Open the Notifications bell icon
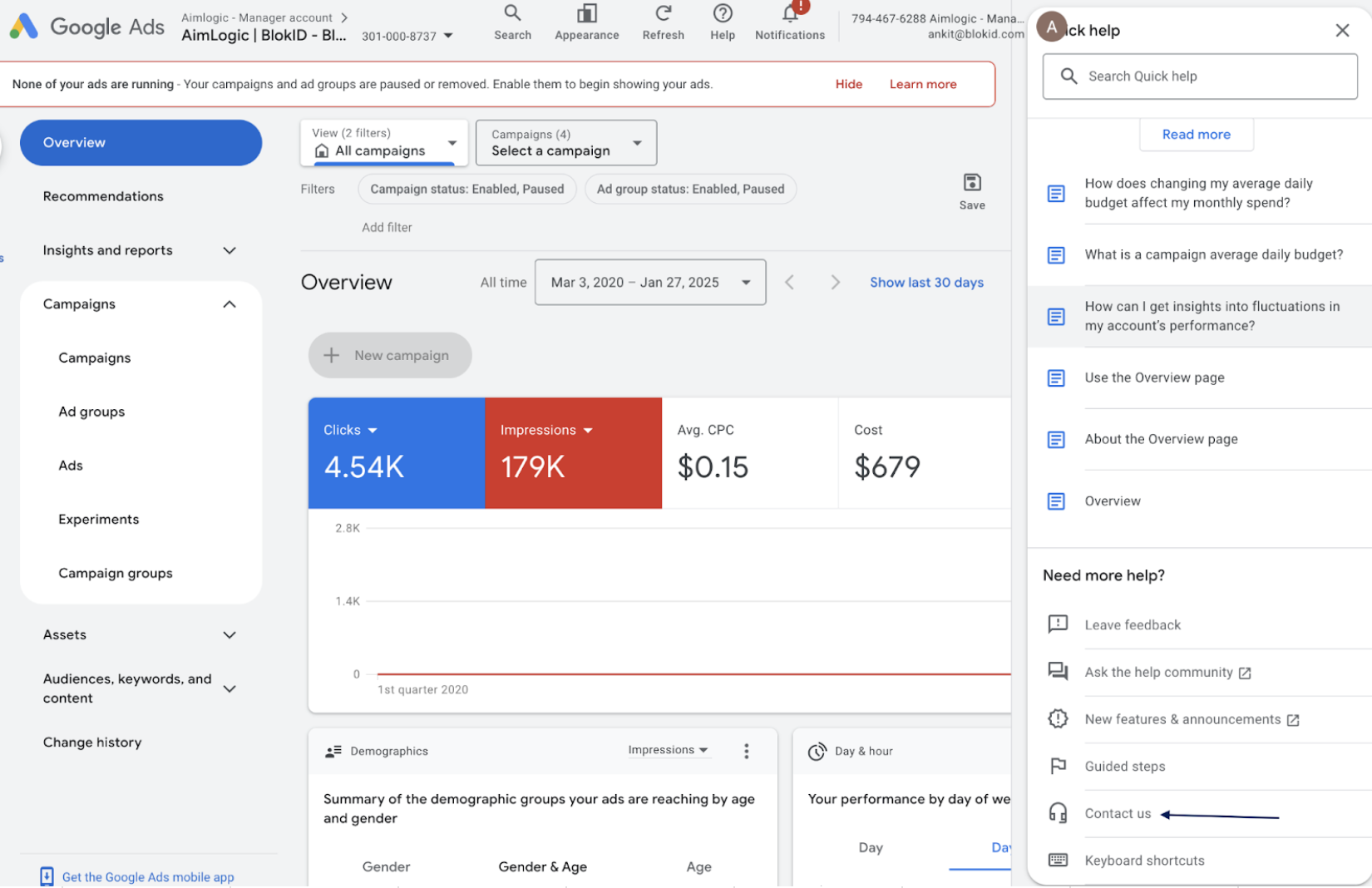 pos(790,22)
